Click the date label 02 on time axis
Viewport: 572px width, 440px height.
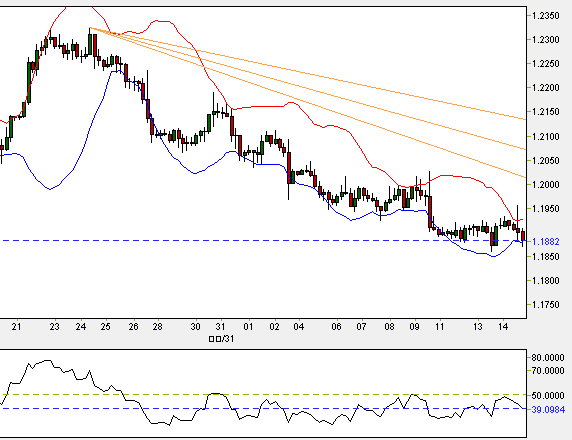tap(274, 327)
